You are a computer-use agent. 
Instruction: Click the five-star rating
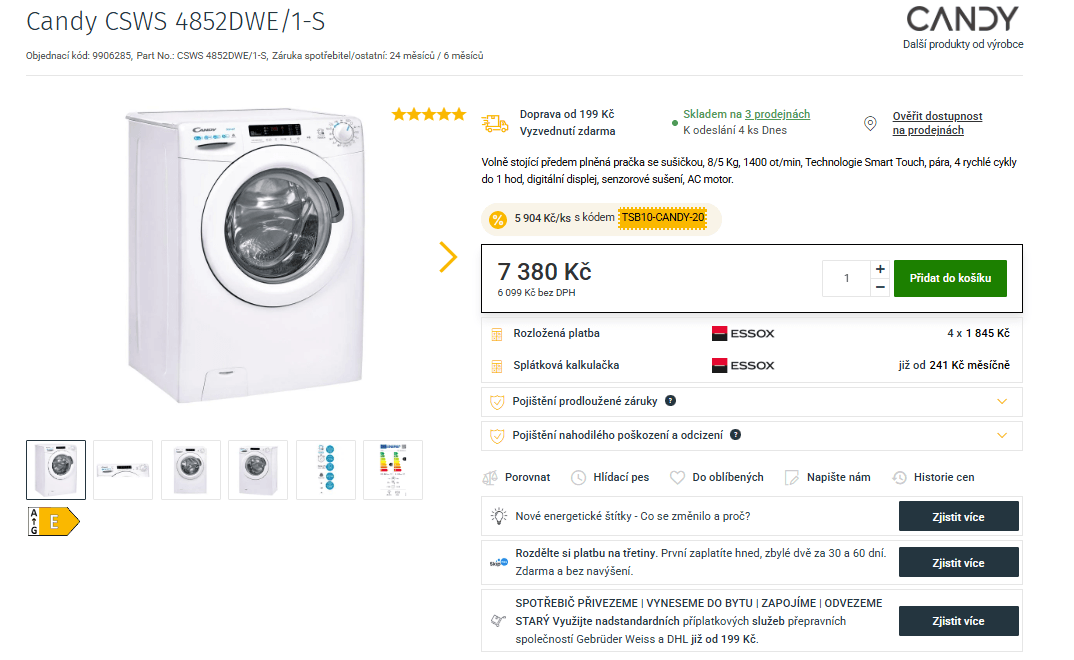pyautogui.click(x=429, y=114)
